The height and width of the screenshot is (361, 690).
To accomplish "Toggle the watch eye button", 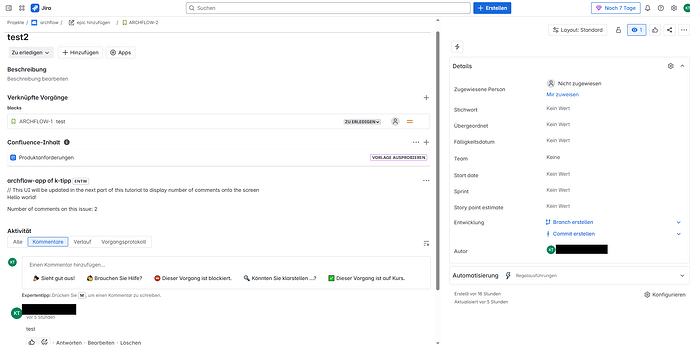I will tap(636, 30).
